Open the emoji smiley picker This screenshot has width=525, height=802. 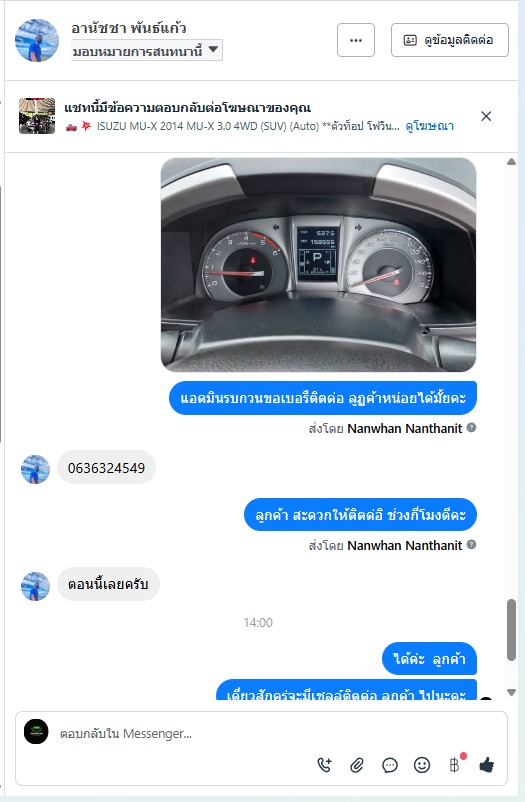[422, 765]
